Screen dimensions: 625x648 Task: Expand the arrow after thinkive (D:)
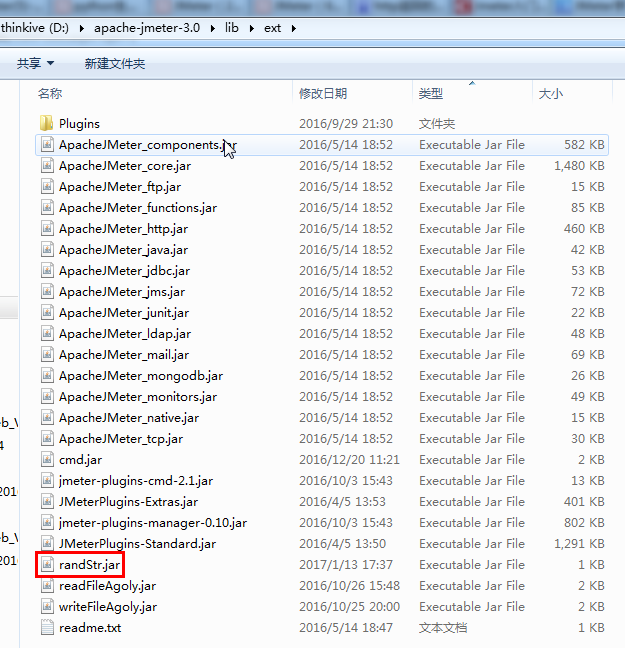[x=81, y=28]
